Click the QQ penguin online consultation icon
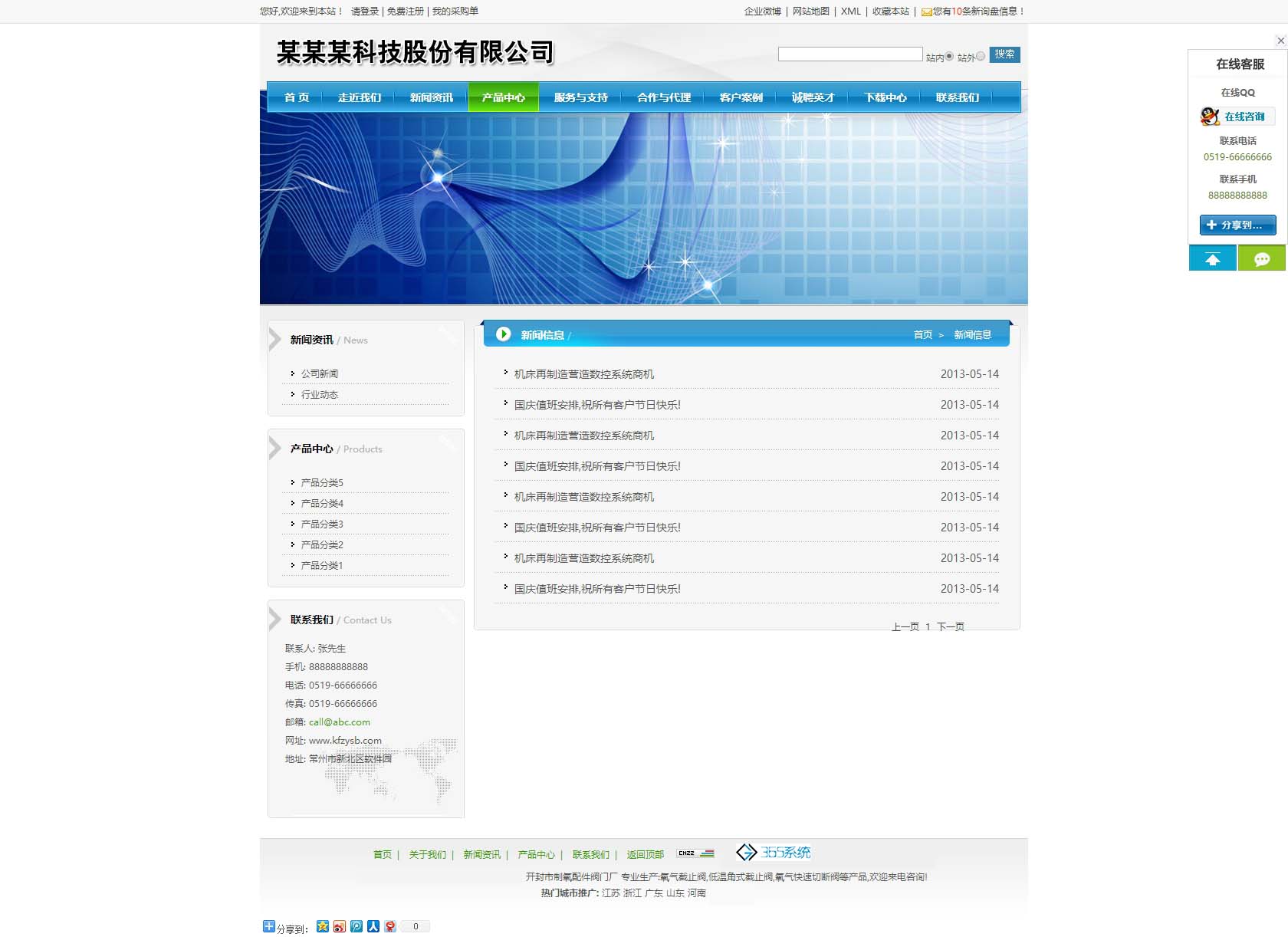This screenshot has width=1288, height=937. point(1211,117)
